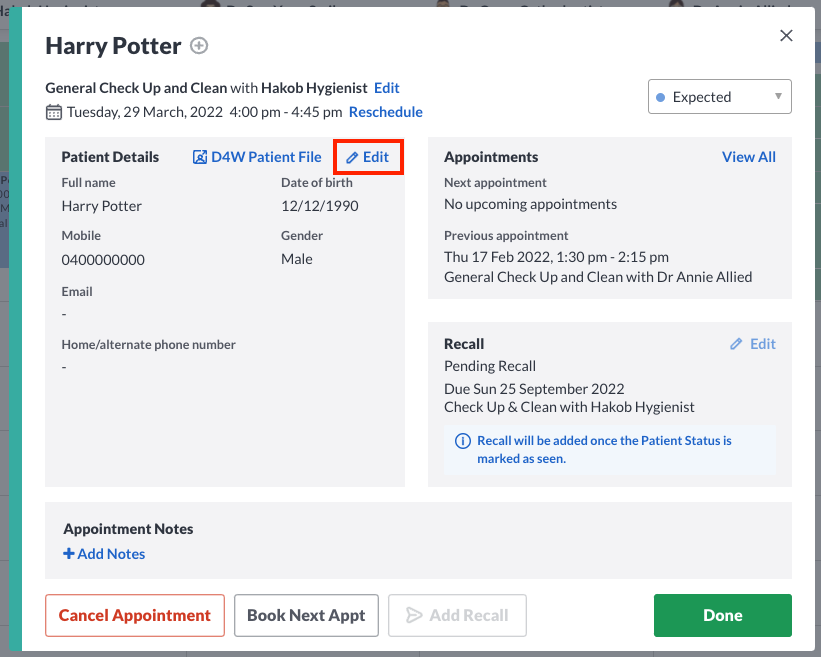The image size is (821, 657).
Task: Click the previous appointment time 'Thu 17 Feb 2022'
Action: (x=497, y=257)
